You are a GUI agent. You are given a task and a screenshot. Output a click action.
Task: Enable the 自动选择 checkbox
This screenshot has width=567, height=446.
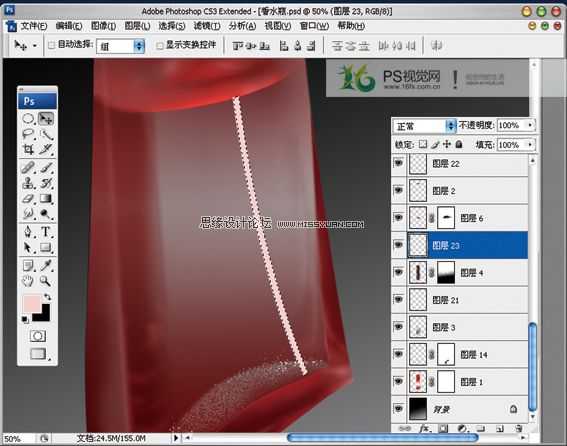click(x=52, y=45)
